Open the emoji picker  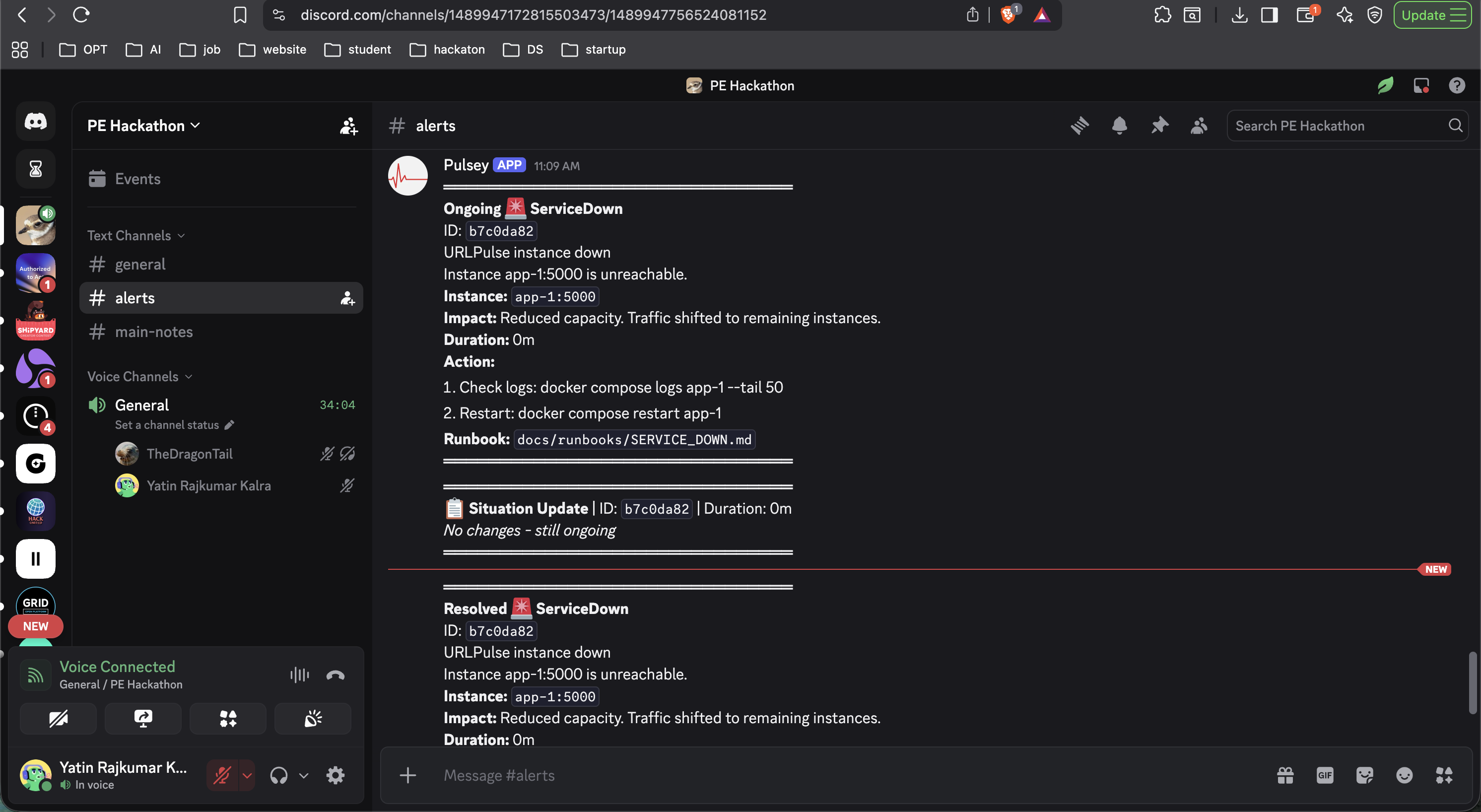tap(1404, 775)
